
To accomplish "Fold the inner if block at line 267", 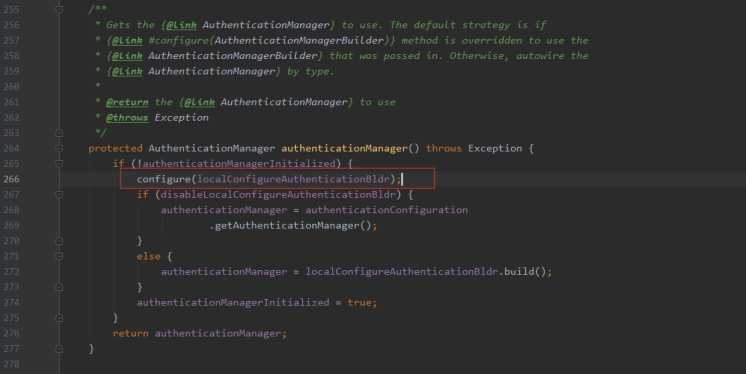I will pyautogui.click(x=59, y=194).
